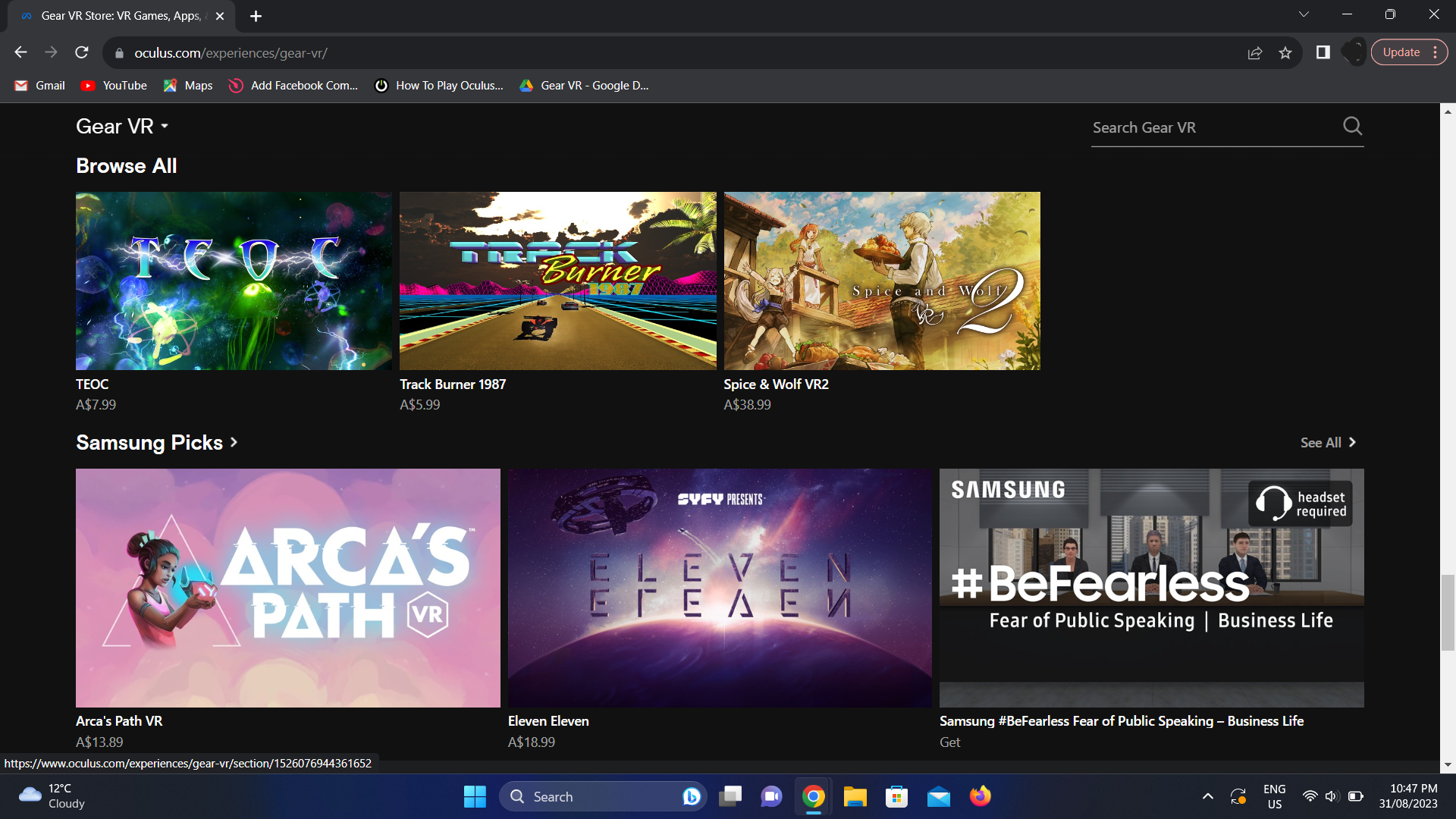The height and width of the screenshot is (819, 1456).
Task: Expand the Samsung Picks section heading
Action: 157,442
